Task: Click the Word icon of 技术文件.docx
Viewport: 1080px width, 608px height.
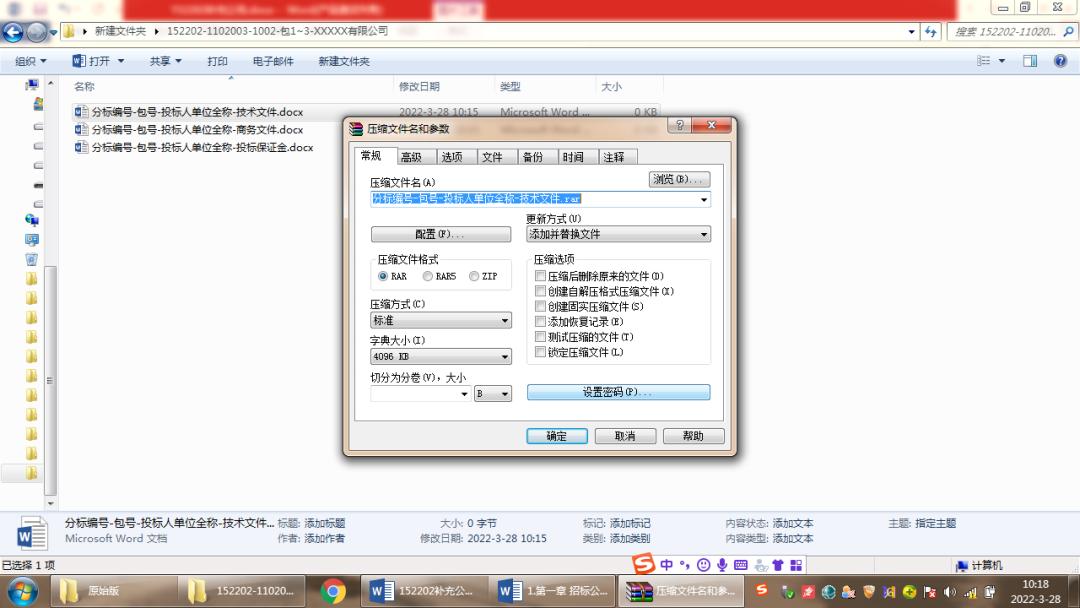Action: point(81,112)
